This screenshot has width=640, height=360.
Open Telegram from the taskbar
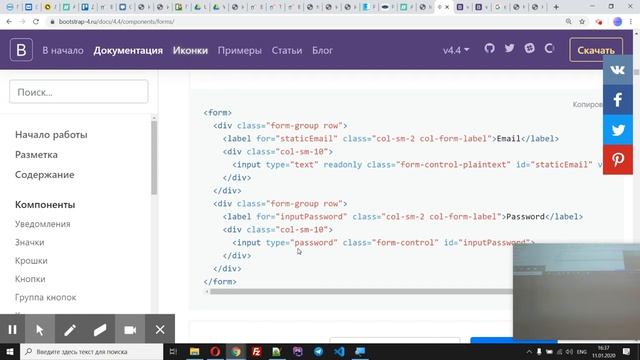tap(318, 351)
